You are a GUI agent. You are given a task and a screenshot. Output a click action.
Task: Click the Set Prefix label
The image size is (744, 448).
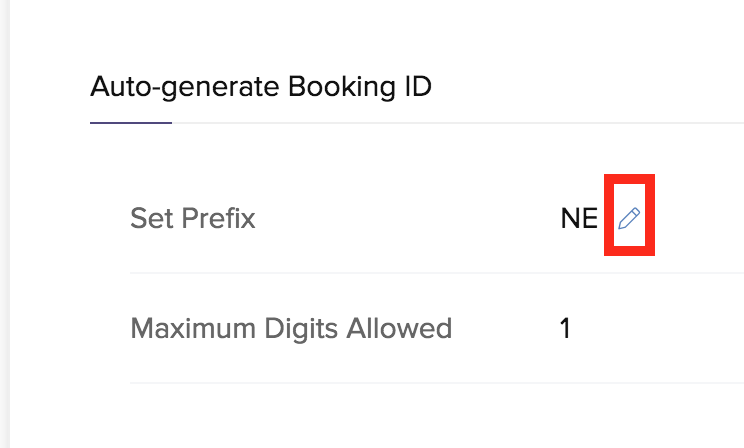[193, 218]
